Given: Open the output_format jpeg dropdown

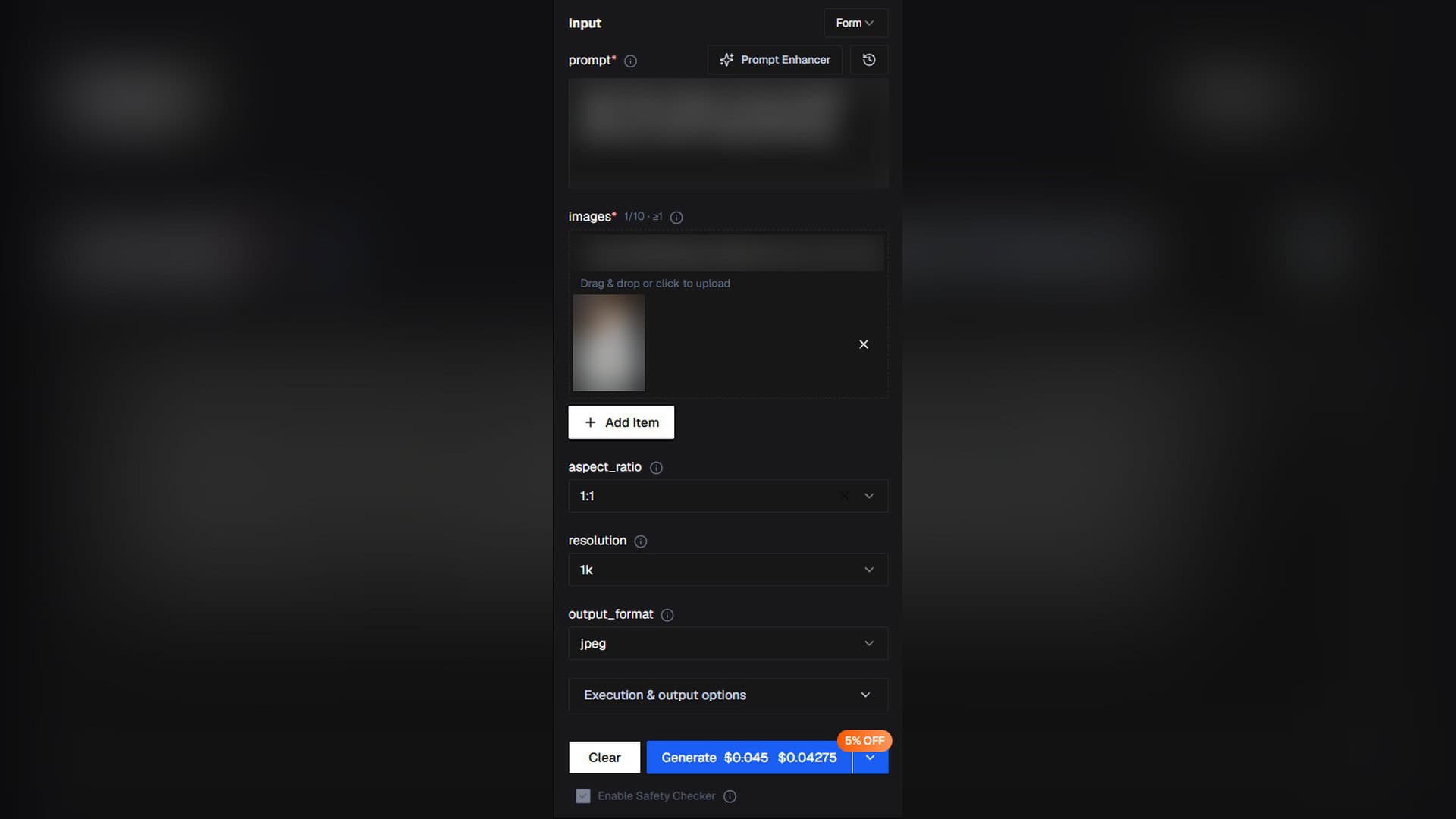Looking at the screenshot, I should pos(728,643).
